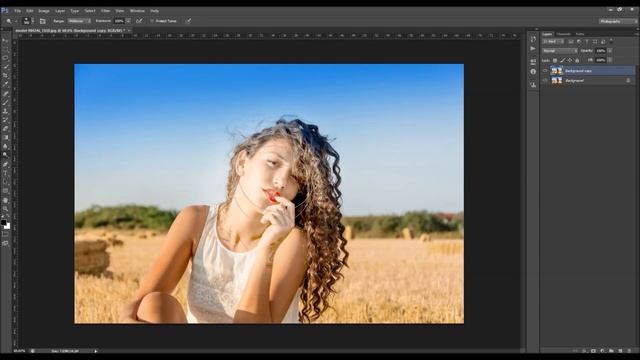Select the Brush tool
Screen dimensions: 640x360
pyautogui.click(x=5, y=102)
